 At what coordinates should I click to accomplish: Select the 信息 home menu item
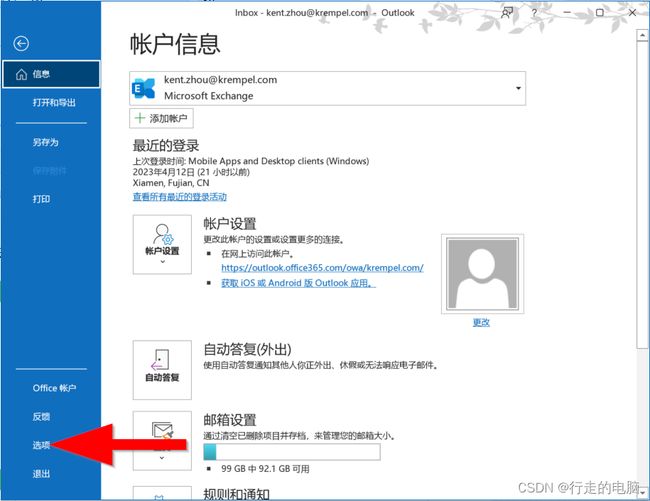pos(51,74)
